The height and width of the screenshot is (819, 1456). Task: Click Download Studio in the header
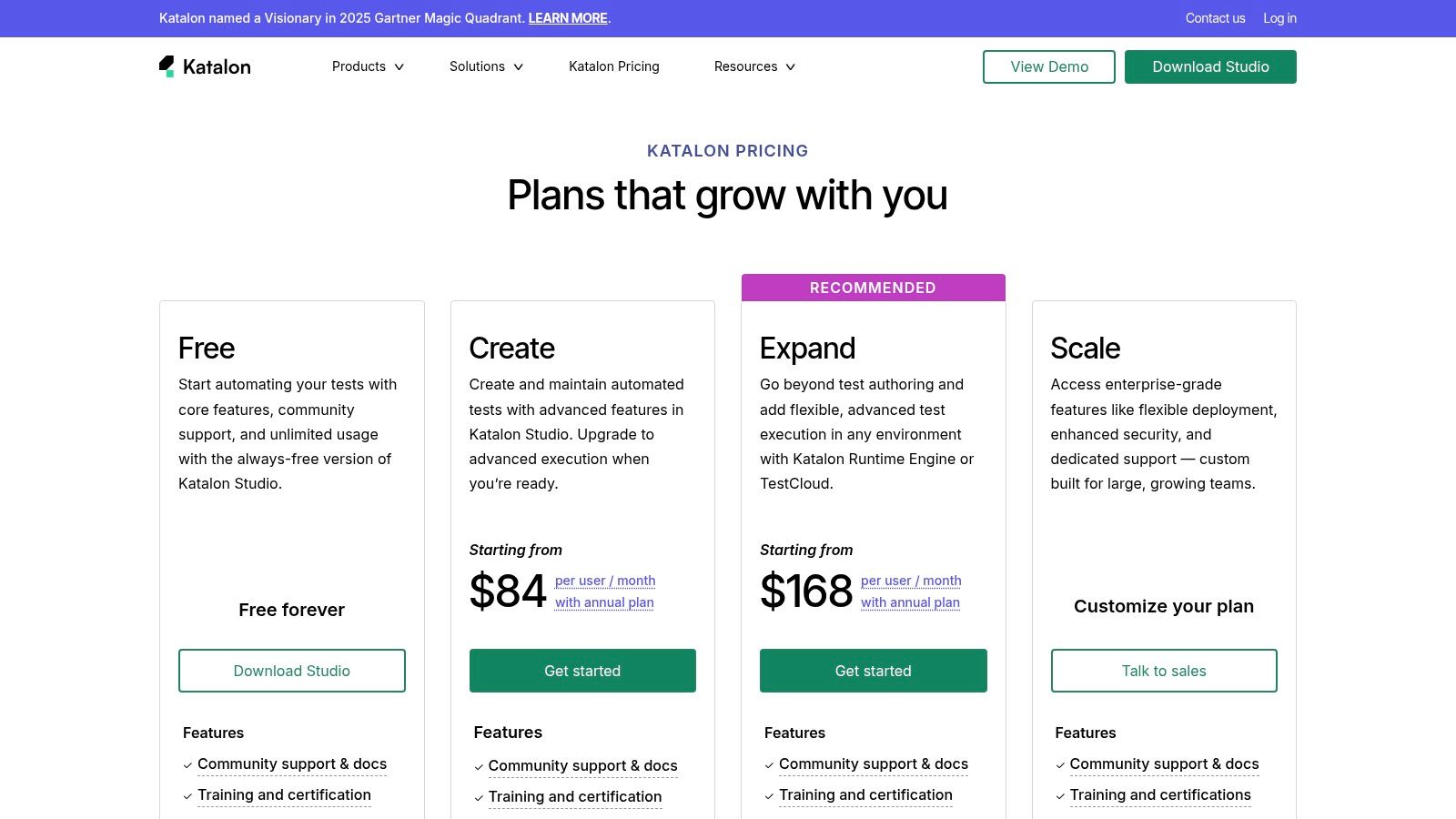1210,66
